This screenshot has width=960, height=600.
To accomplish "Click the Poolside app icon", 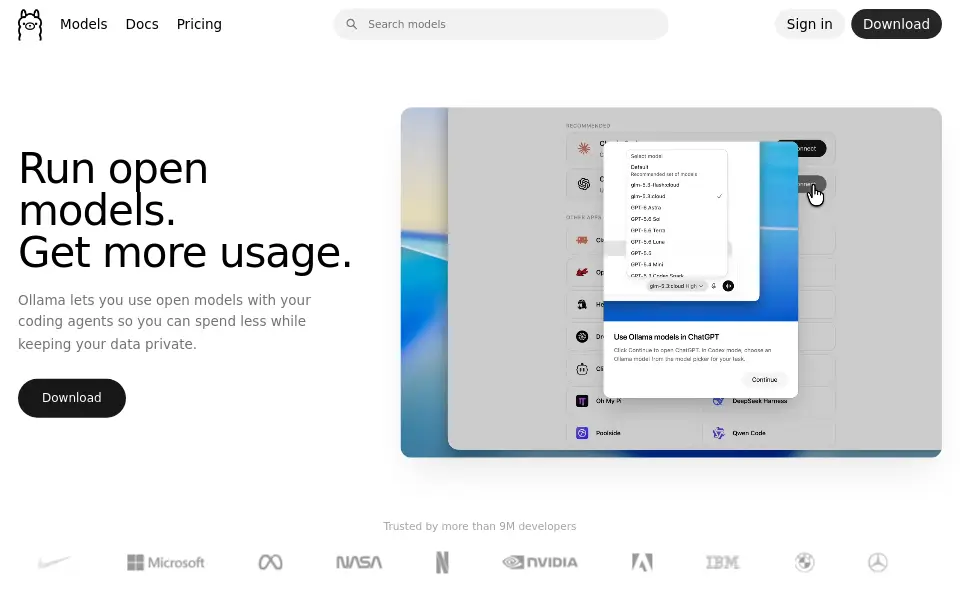I will tap(582, 433).
